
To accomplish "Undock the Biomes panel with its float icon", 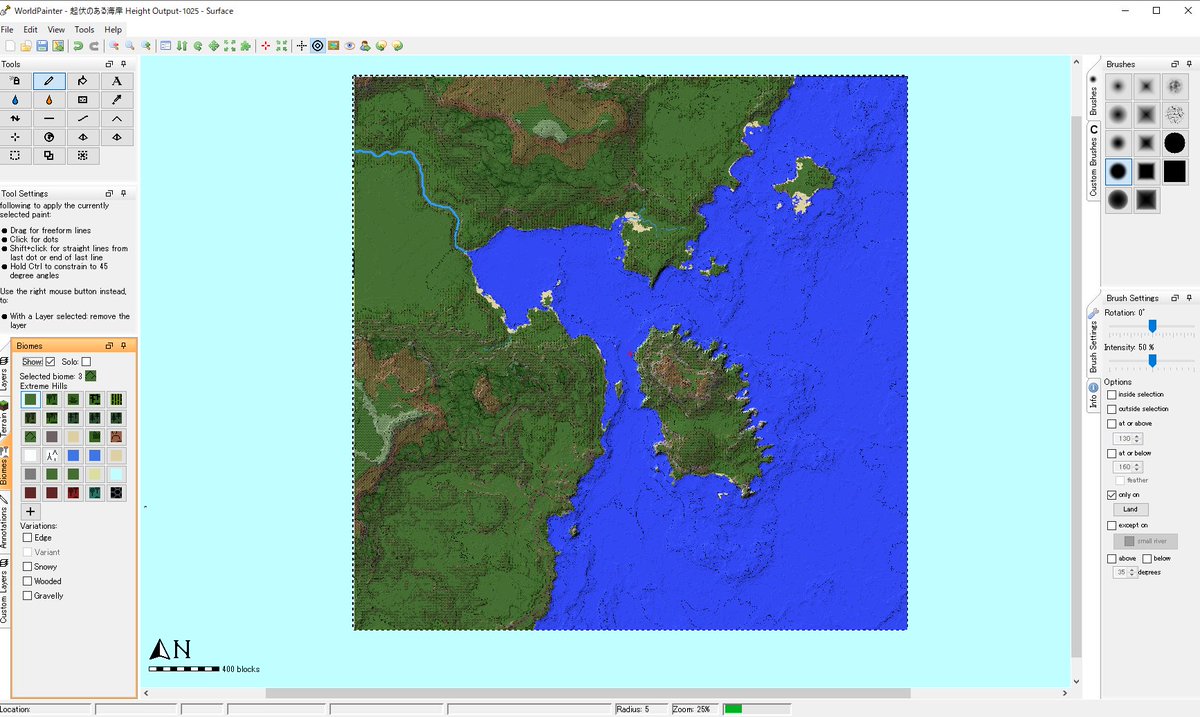I will [x=109, y=345].
